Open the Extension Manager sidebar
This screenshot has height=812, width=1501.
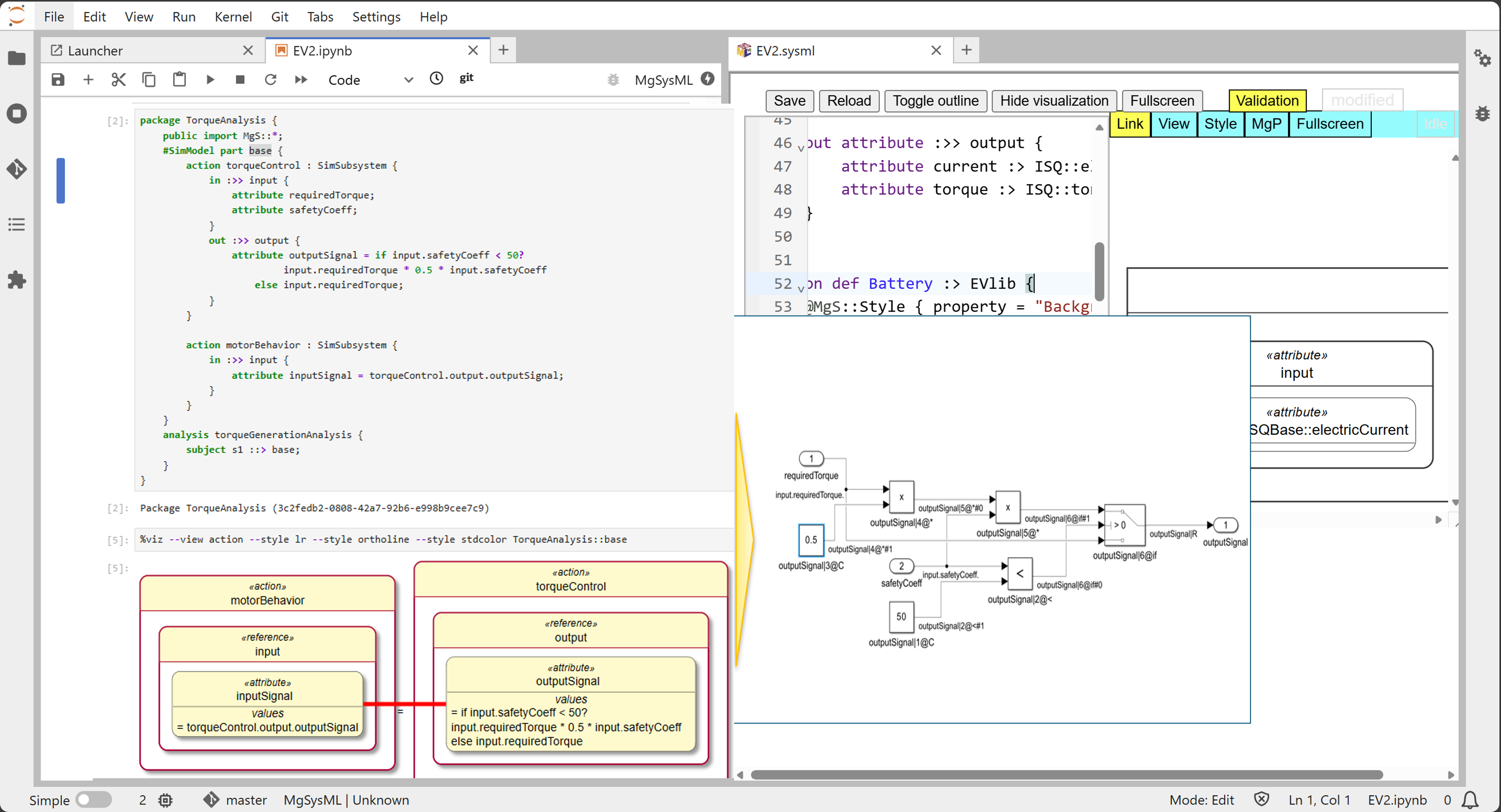17,280
